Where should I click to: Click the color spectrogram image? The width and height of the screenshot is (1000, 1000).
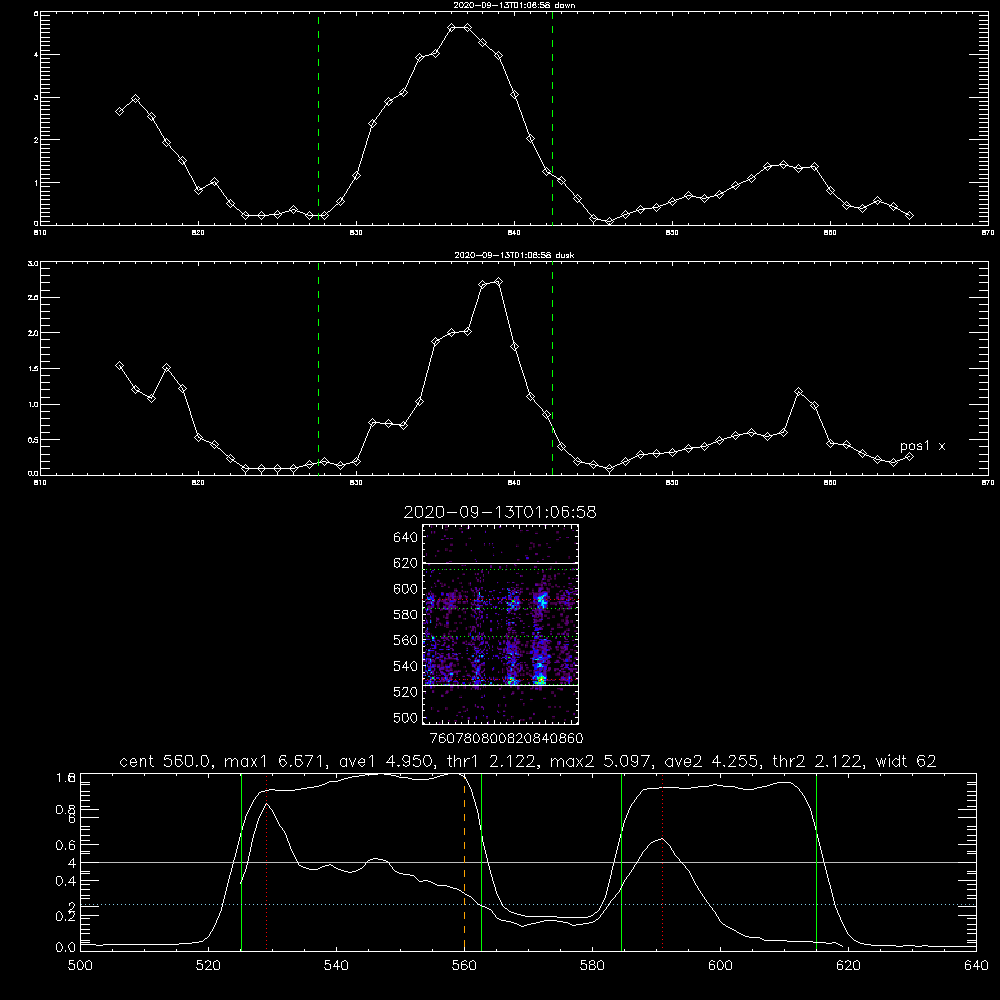pyautogui.click(x=500, y=624)
